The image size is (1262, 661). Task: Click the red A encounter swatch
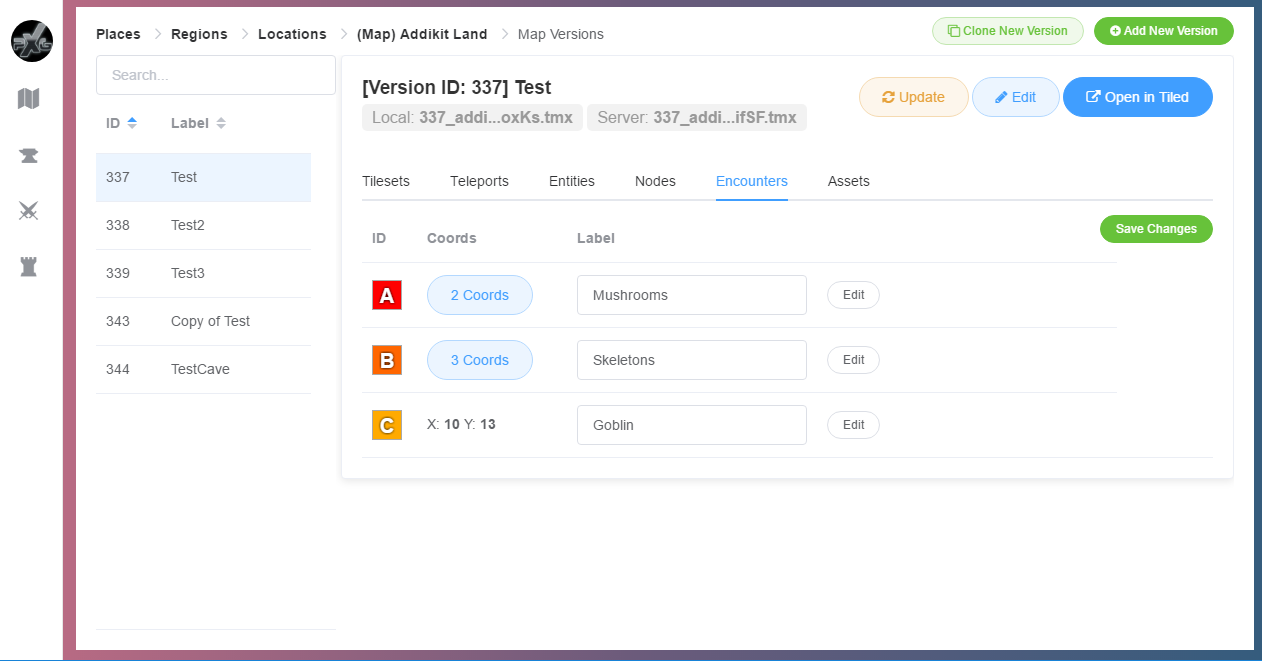(x=387, y=295)
